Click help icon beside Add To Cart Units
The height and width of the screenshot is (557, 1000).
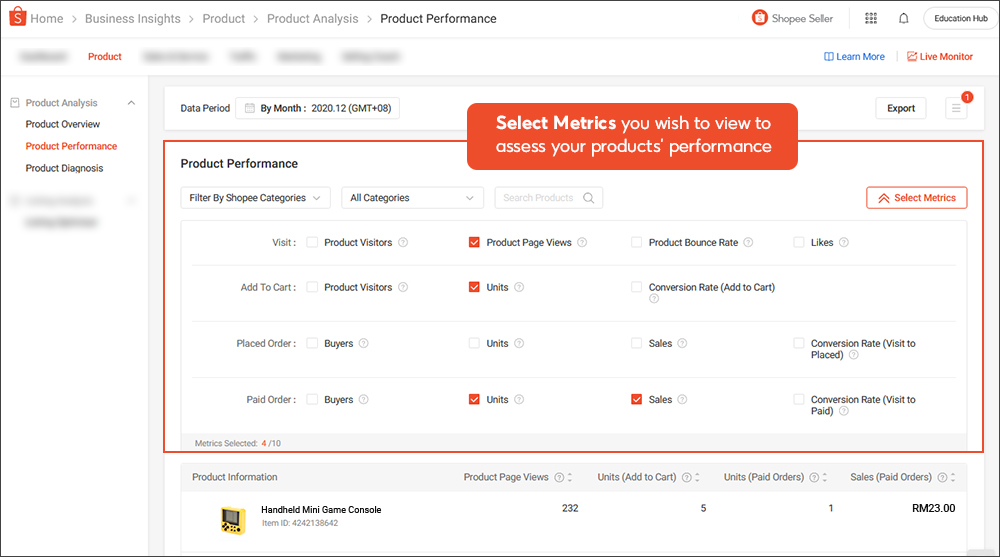(x=519, y=287)
